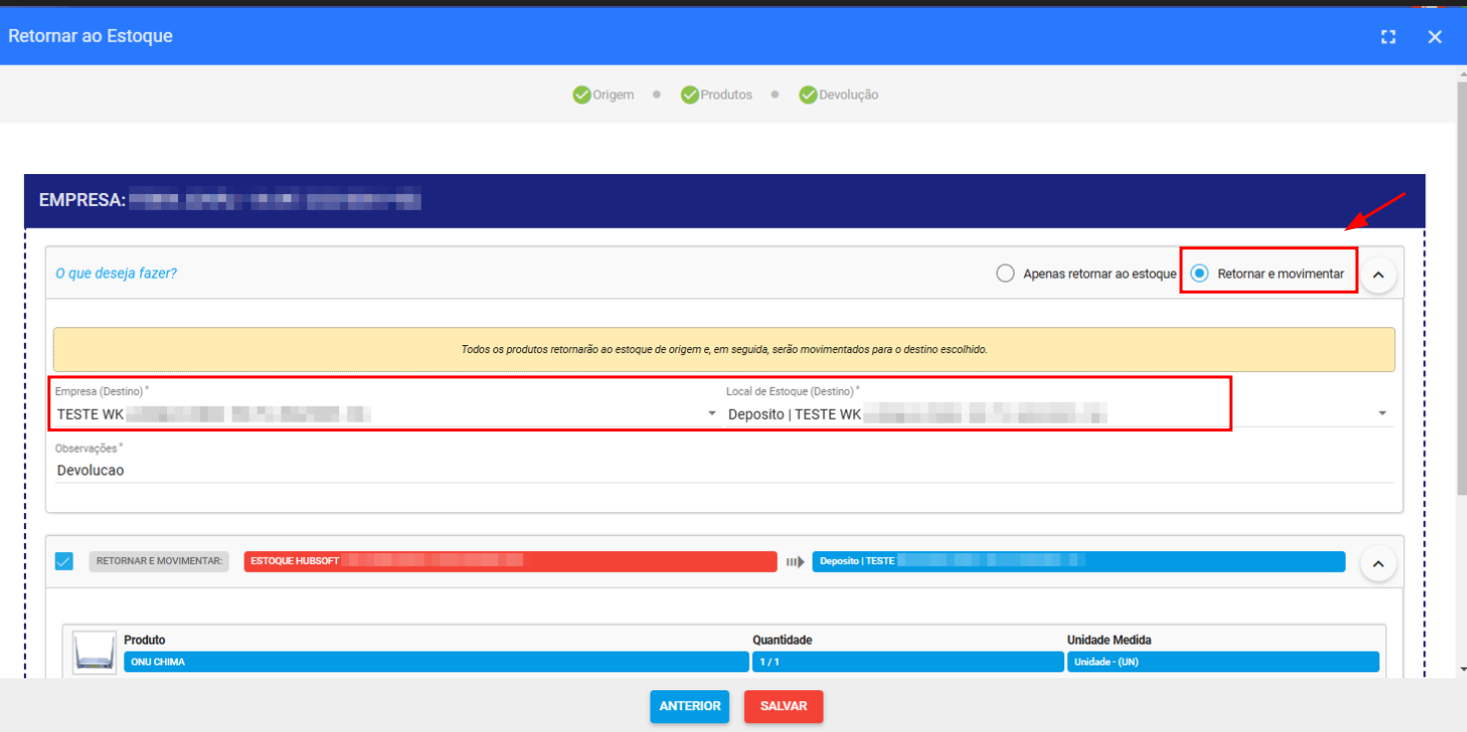The width and height of the screenshot is (1467, 732).
Task: Go to the Origem step tab
Action: (x=613, y=95)
